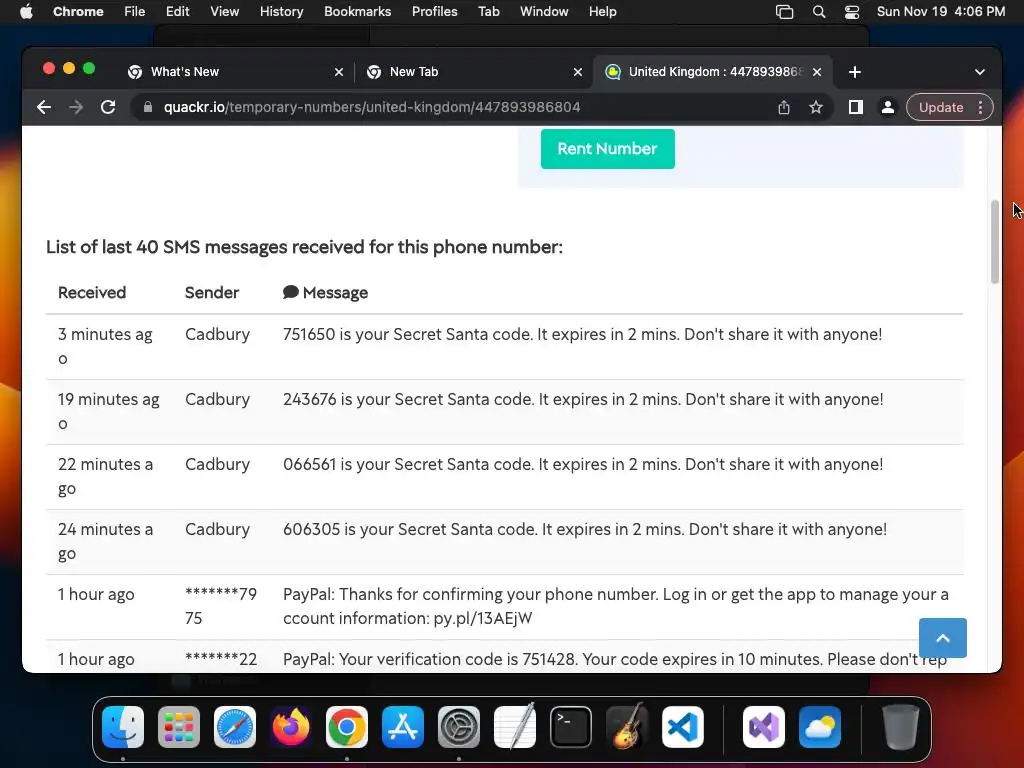Close the What's New tab
Image resolution: width=1024 pixels, height=768 pixels.
[339, 72]
